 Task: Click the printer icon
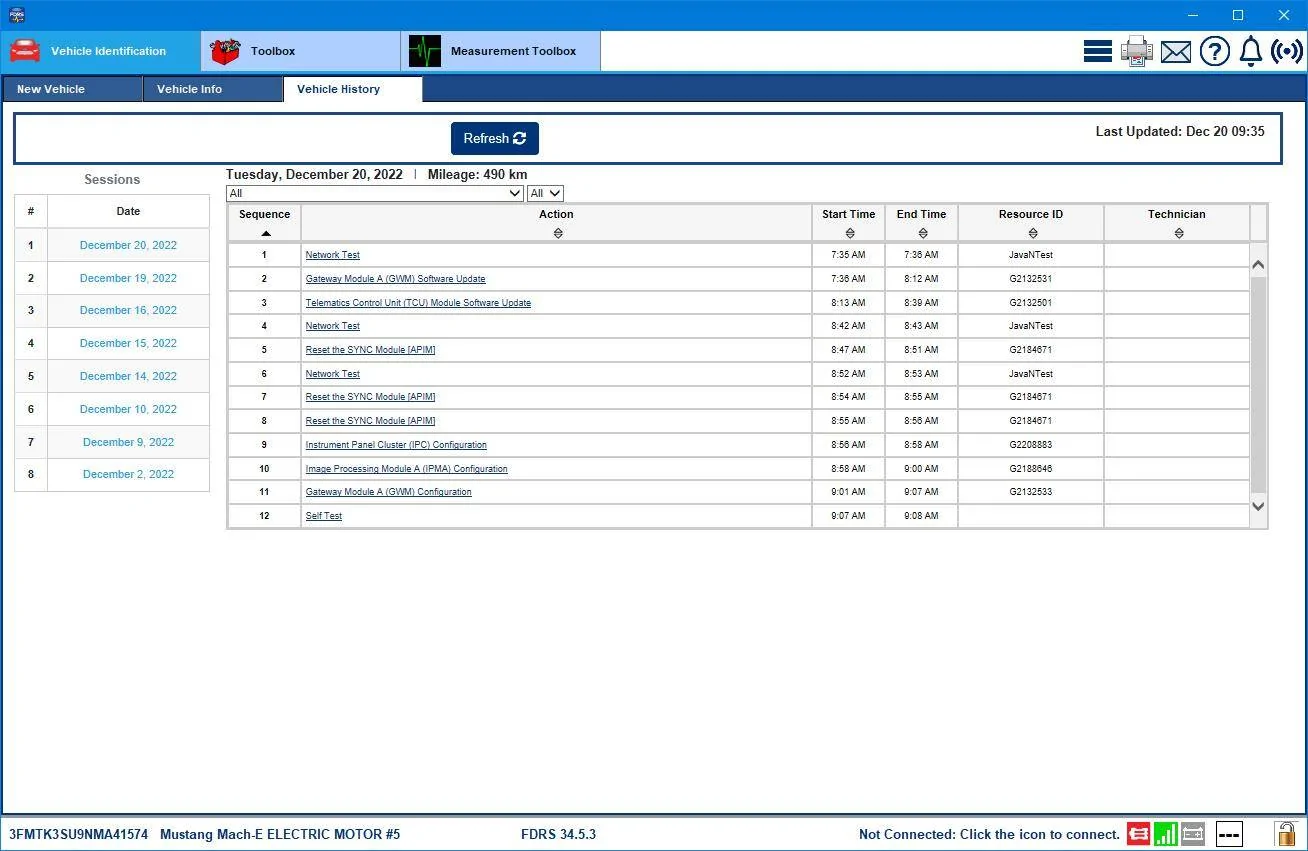point(1137,51)
